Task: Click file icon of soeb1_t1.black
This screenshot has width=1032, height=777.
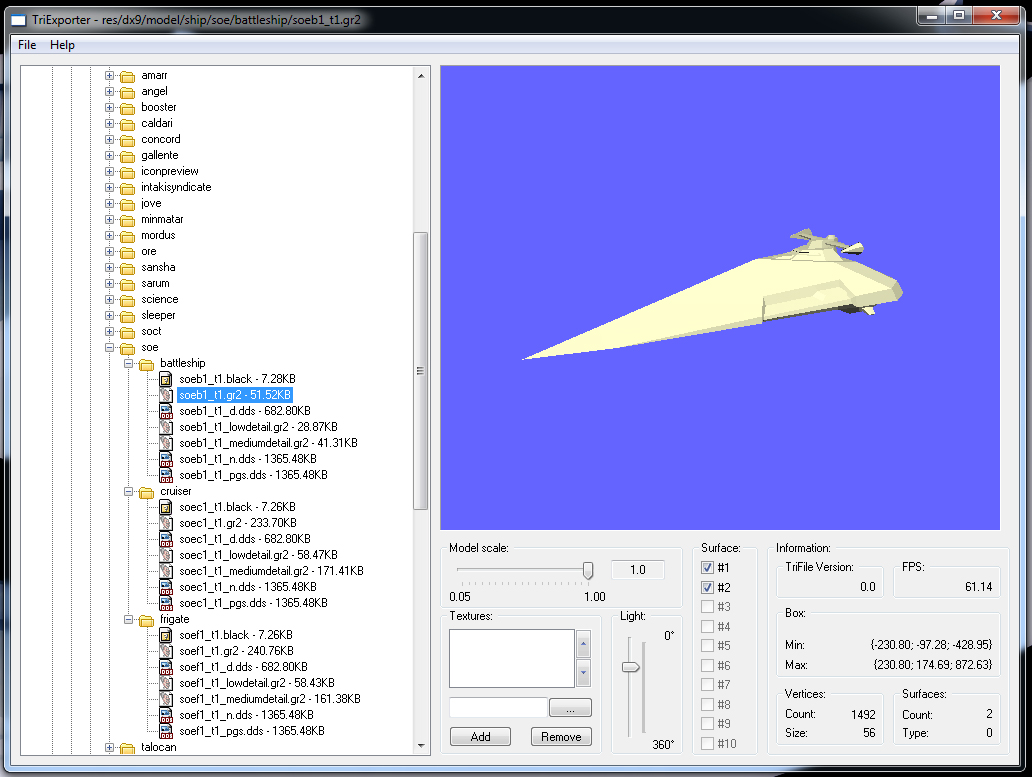Action: [166, 379]
